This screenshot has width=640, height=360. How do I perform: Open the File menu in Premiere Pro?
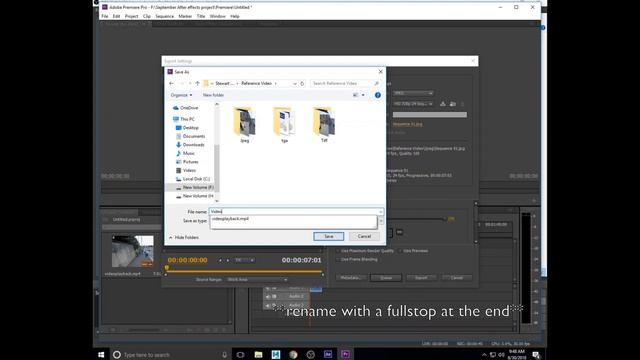pos(105,16)
